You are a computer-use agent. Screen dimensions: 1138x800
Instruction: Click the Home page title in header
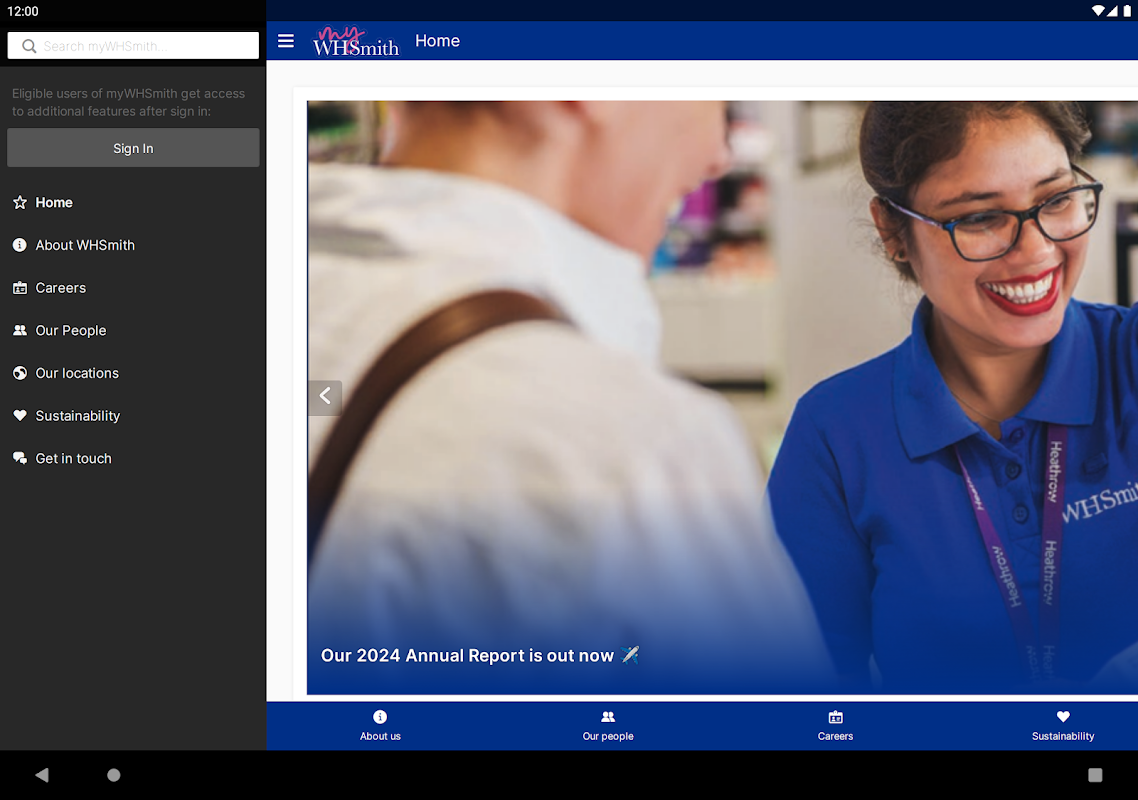tap(437, 41)
